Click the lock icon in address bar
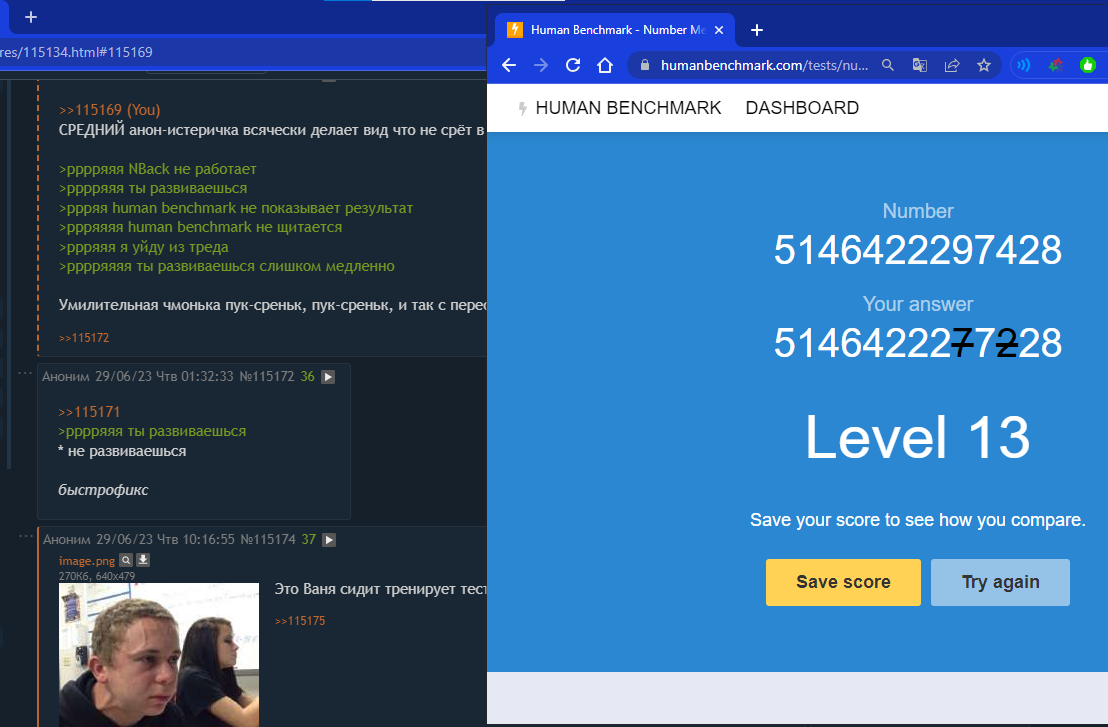Viewport: 1108px width, 727px height. (x=644, y=65)
